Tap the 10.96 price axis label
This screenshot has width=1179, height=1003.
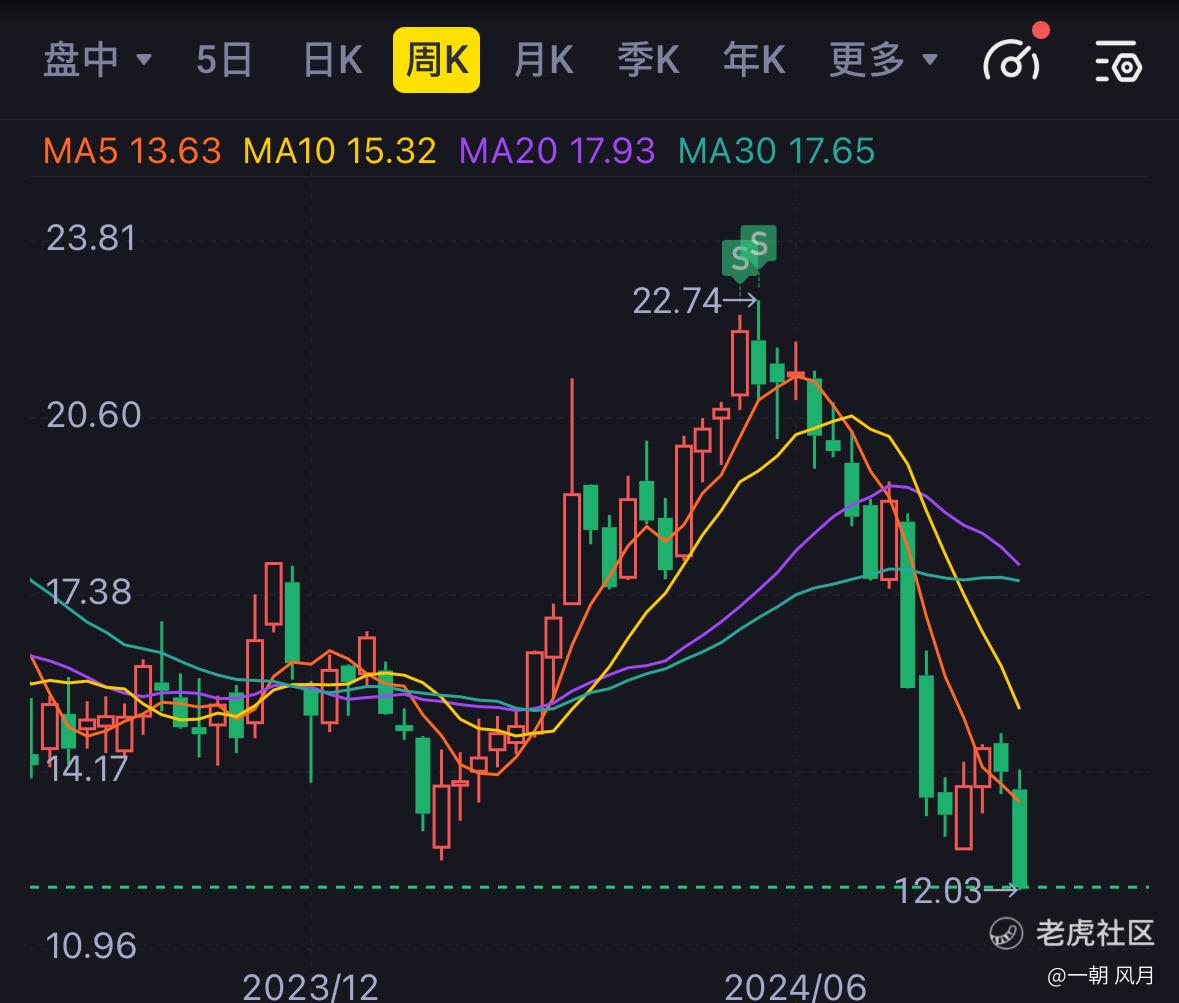(x=91, y=946)
